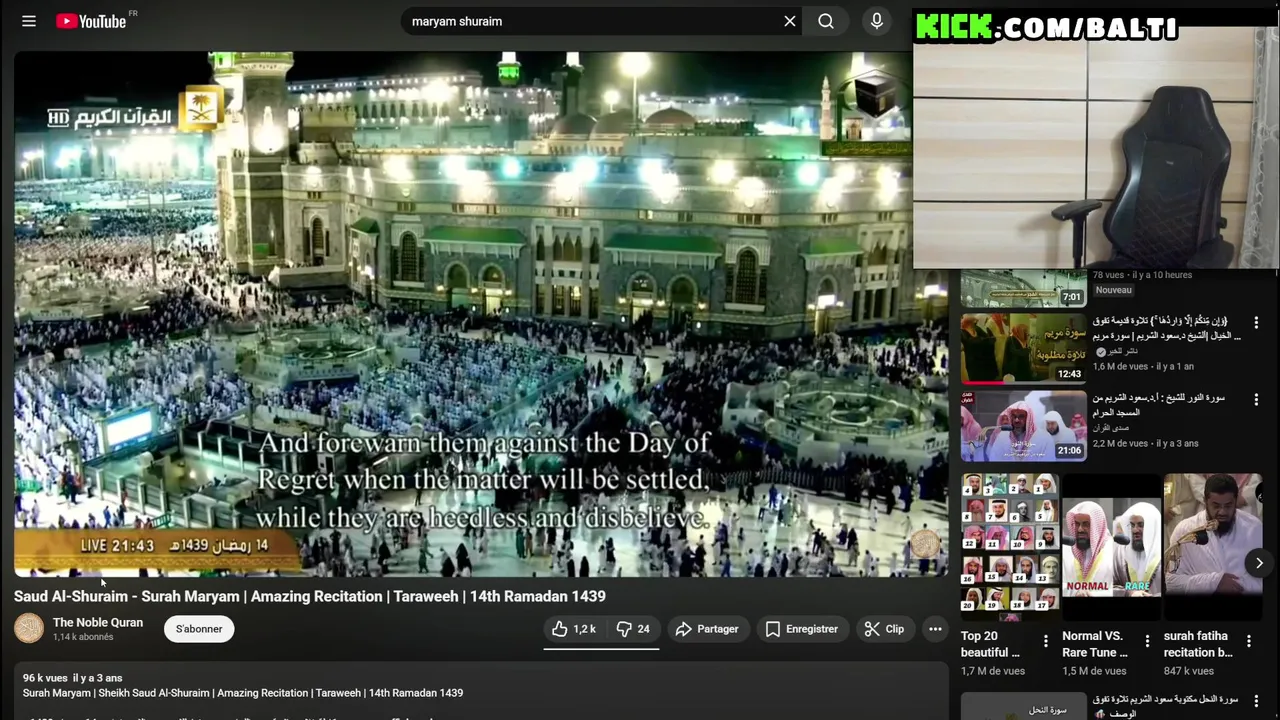The height and width of the screenshot is (720, 1280).
Task: Click the 'Nouveau' badge
Action: [x=1113, y=290]
